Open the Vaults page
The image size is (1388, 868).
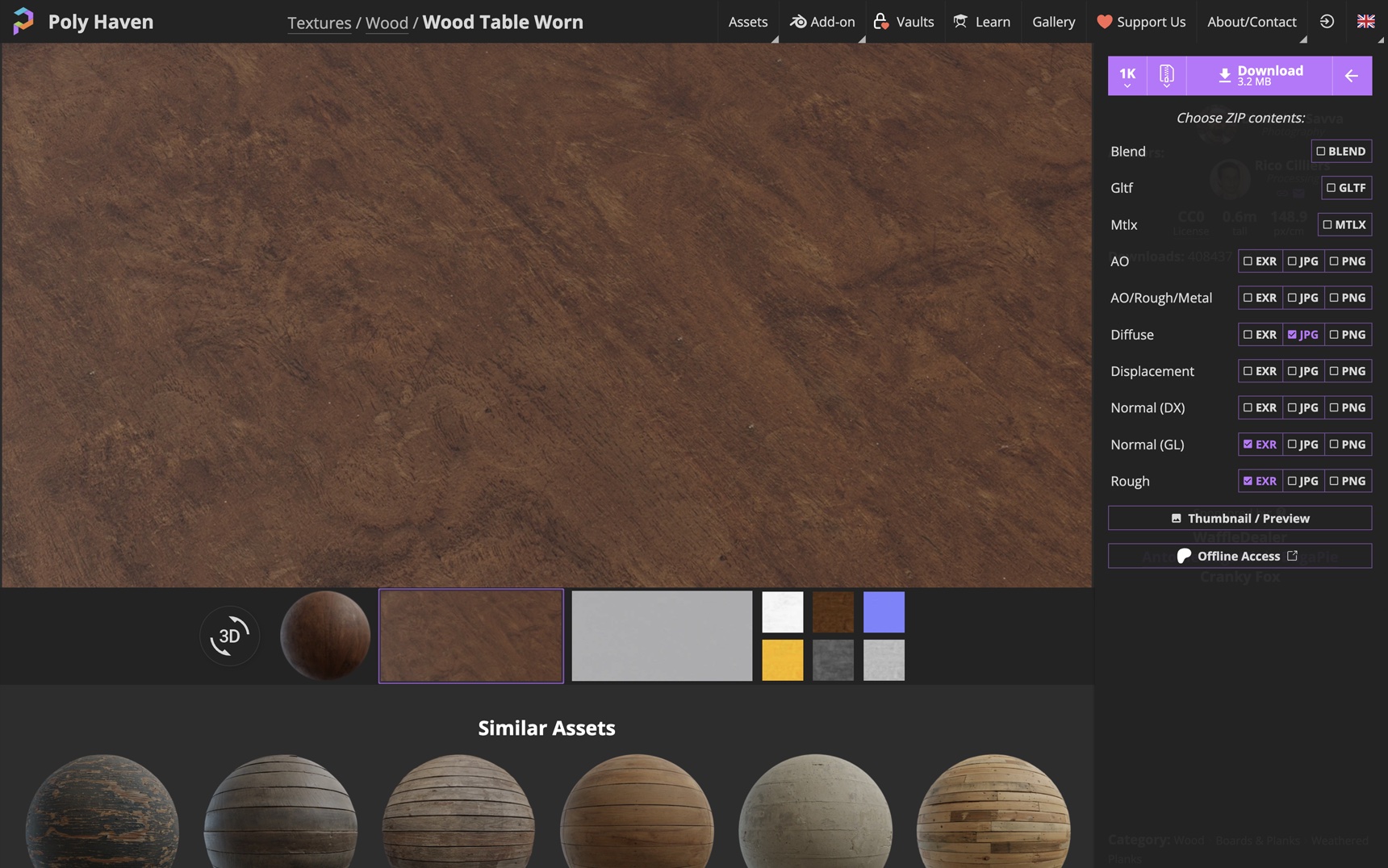pos(904,22)
